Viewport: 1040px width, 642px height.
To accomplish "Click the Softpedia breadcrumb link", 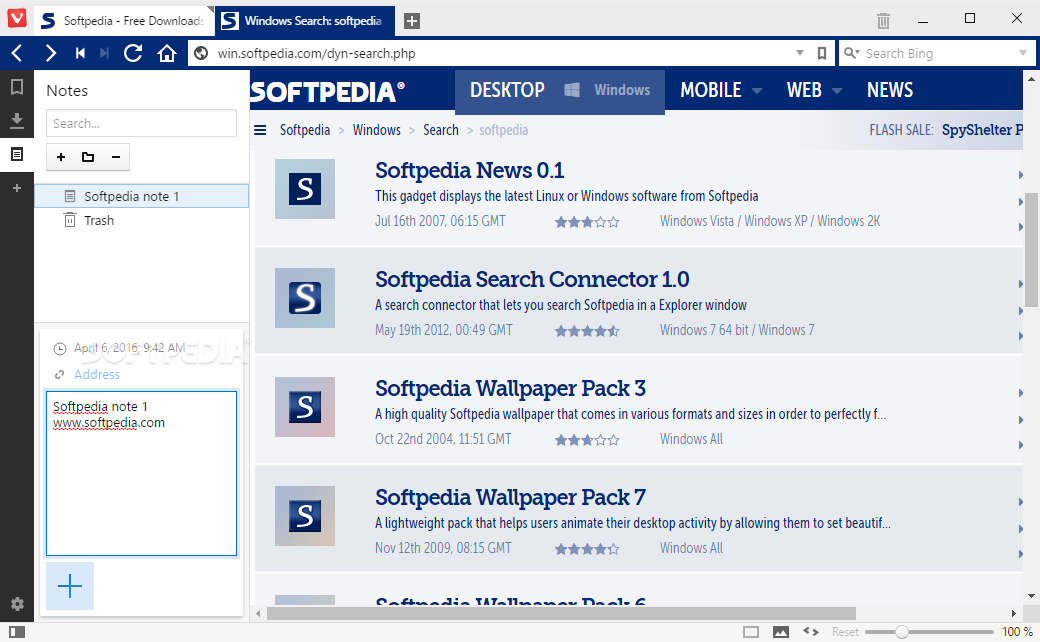I will [x=305, y=130].
